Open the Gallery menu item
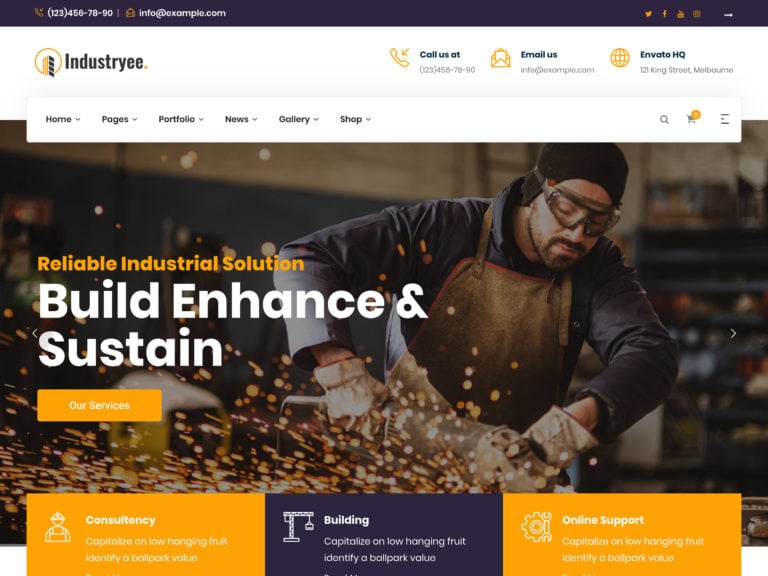768x576 pixels. 299,119
